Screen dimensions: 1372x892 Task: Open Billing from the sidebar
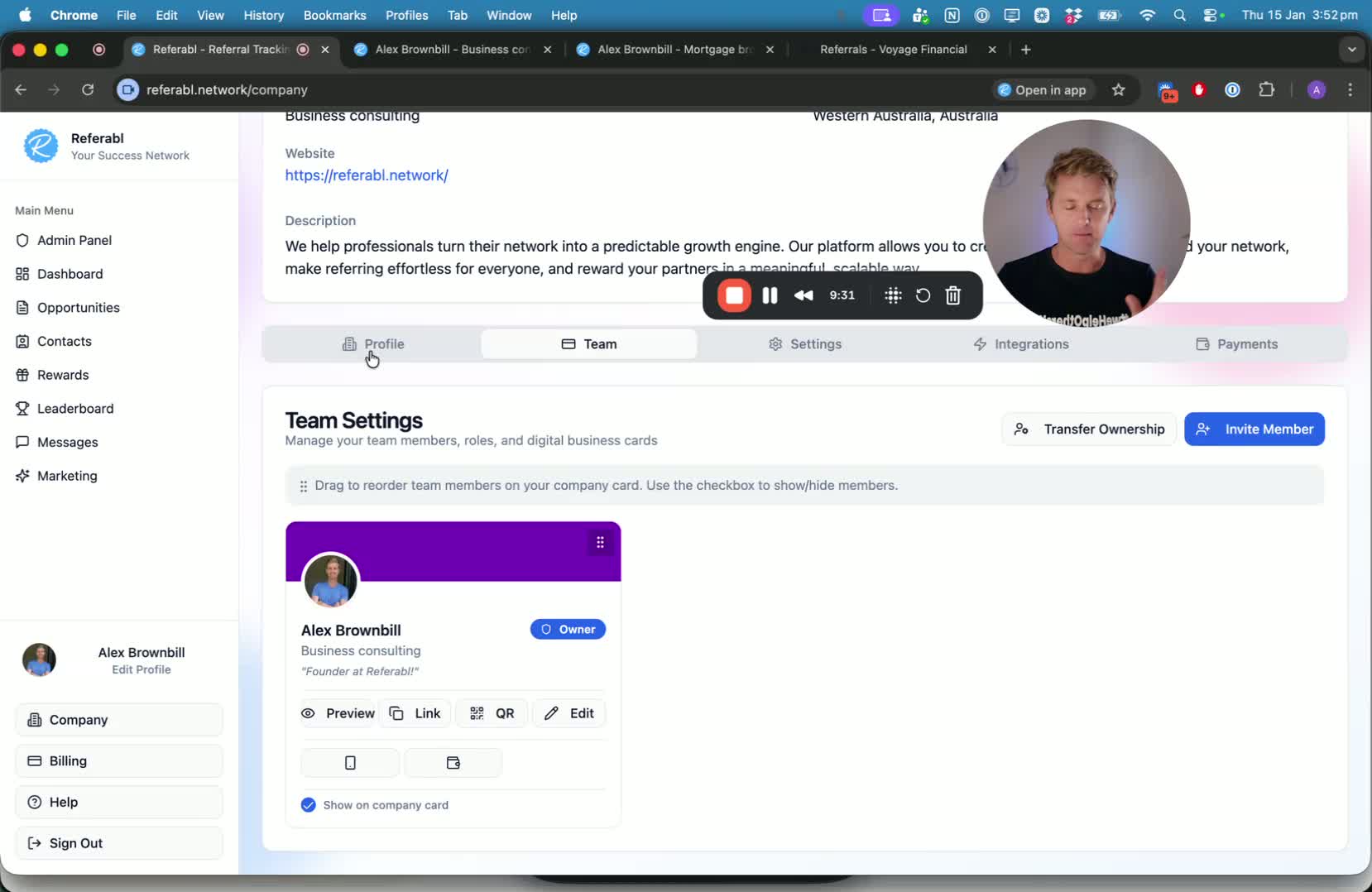coord(119,761)
